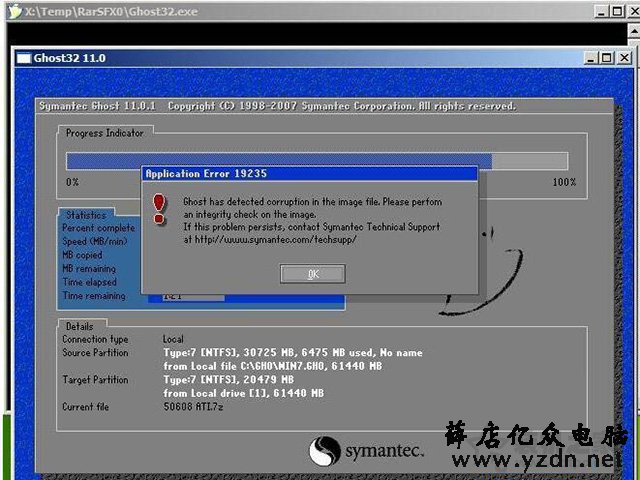Minimize the Ghost32 11.0 window
The height and width of the screenshot is (480, 640).
tap(591, 58)
